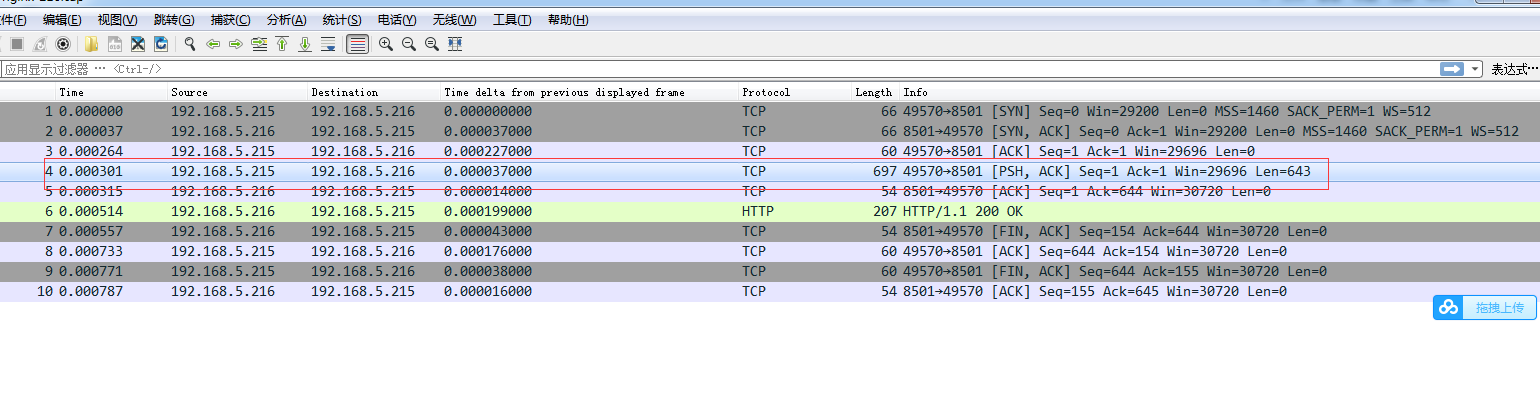This screenshot has width=1540, height=395.
Task: Go to a specific packet
Action: pyautogui.click(x=259, y=44)
